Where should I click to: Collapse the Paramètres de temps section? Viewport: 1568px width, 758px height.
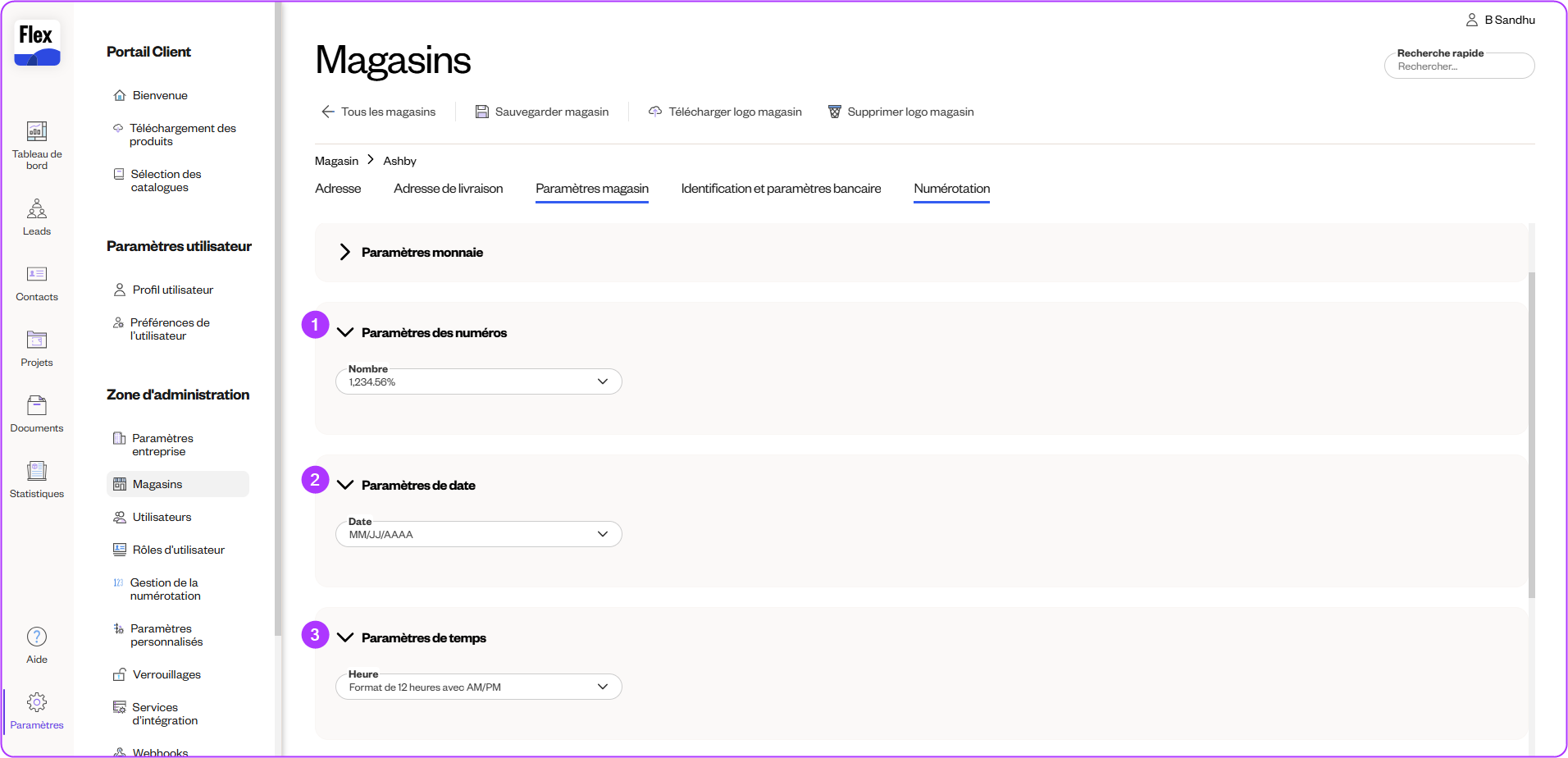click(x=345, y=638)
